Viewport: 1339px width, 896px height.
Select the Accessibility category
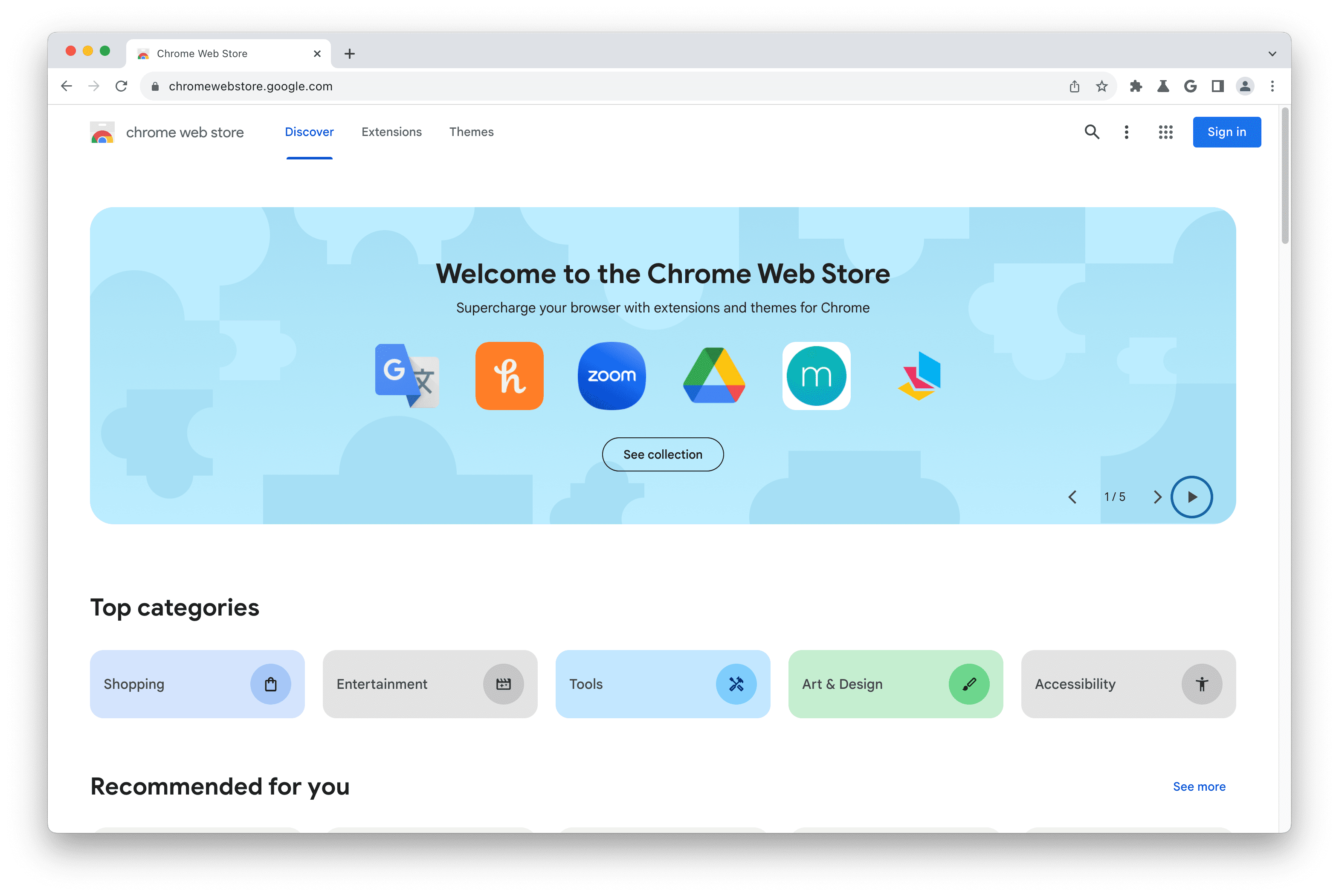(1127, 684)
